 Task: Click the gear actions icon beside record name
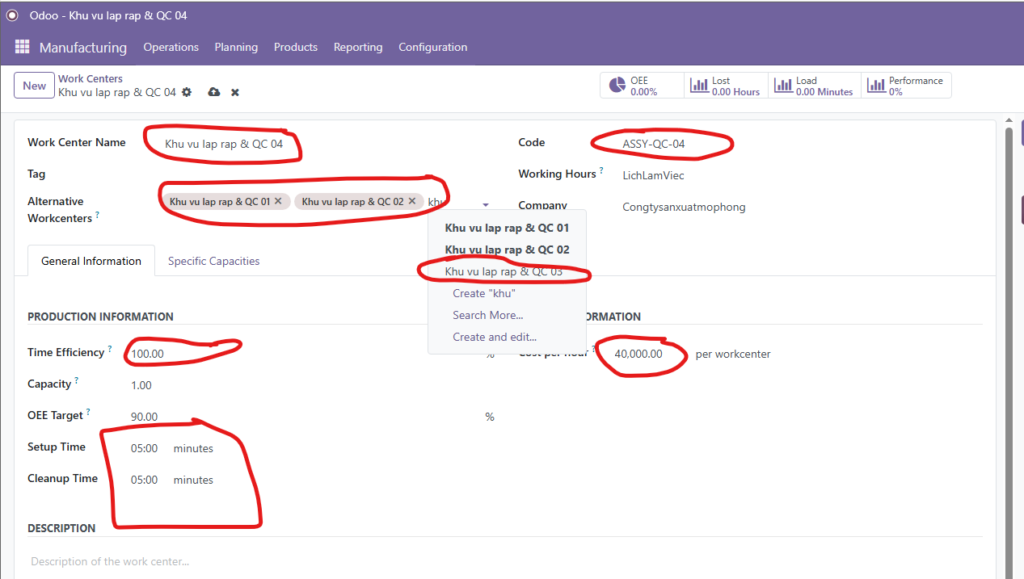pos(186,92)
